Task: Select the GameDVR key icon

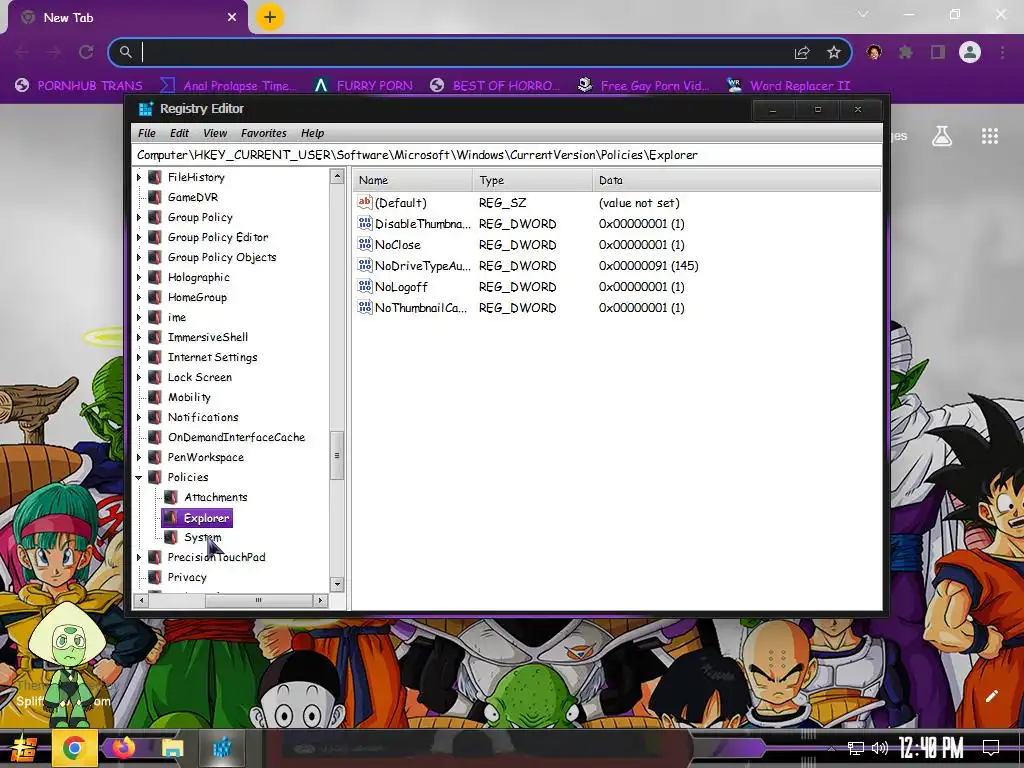Action: (x=155, y=197)
